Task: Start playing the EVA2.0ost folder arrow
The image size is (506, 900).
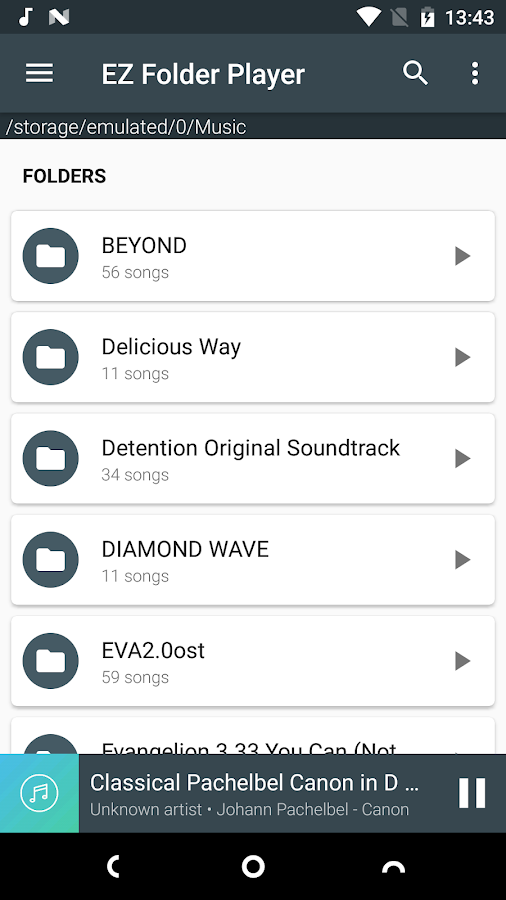Action: 462,661
